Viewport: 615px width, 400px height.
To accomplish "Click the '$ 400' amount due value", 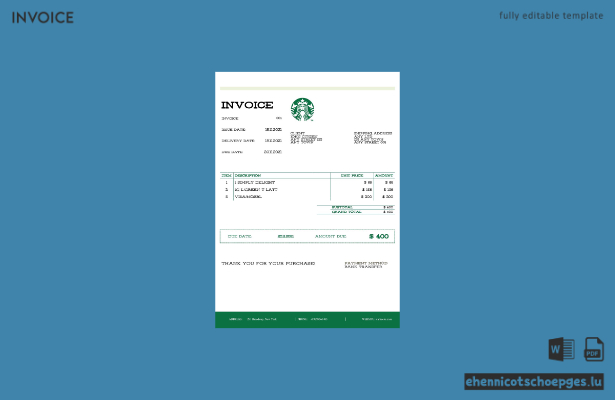I will [x=378, y=236].
